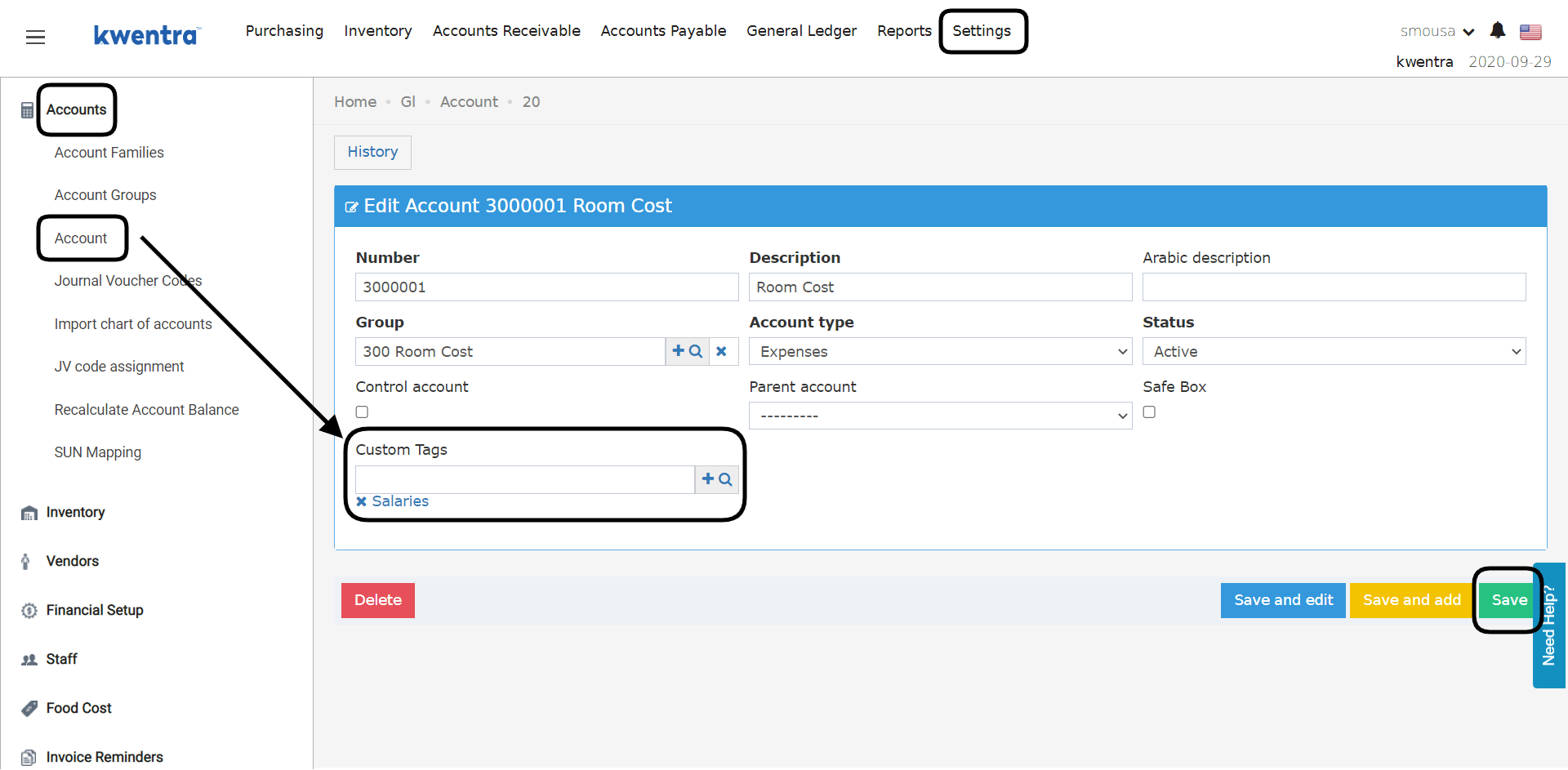Screen dimensions: 1568x770
Task: Expand the smousa user dropdown
Action: (x=1437, y=32)
